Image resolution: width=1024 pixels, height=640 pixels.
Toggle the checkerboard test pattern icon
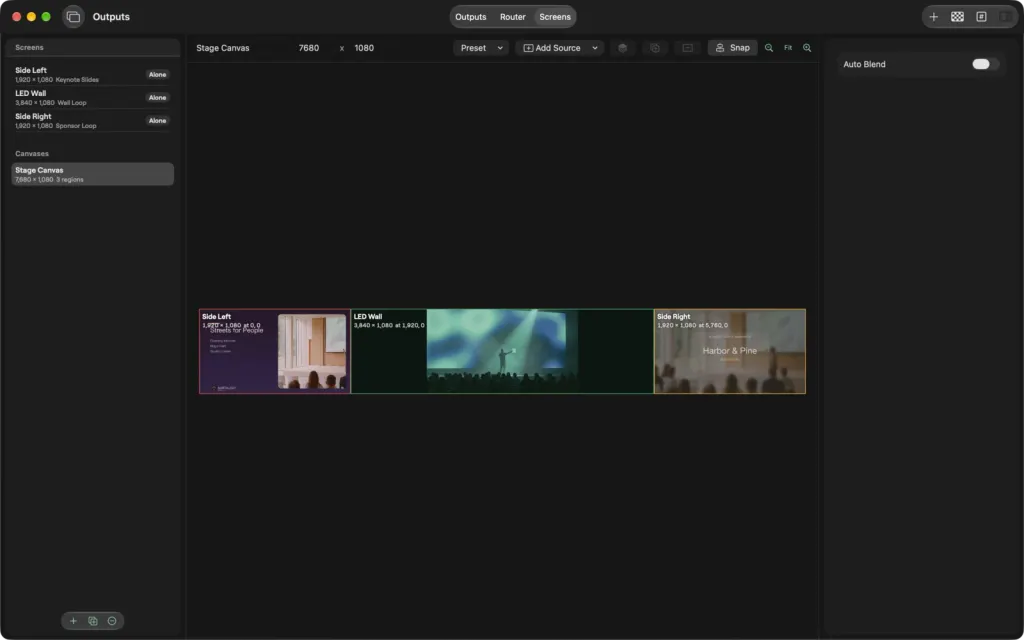click(x=957, y=17)
